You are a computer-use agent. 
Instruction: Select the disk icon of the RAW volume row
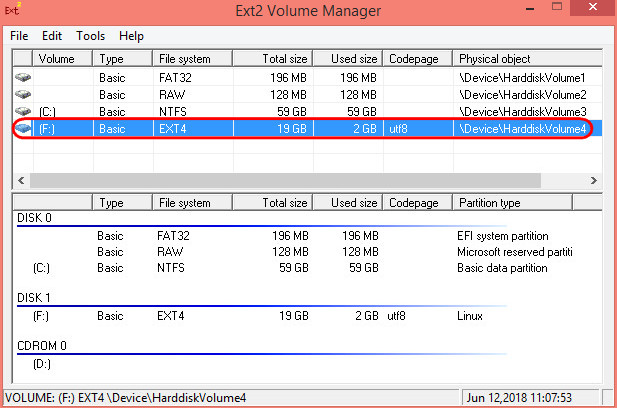pyautogui.click(x=23, y=94)
